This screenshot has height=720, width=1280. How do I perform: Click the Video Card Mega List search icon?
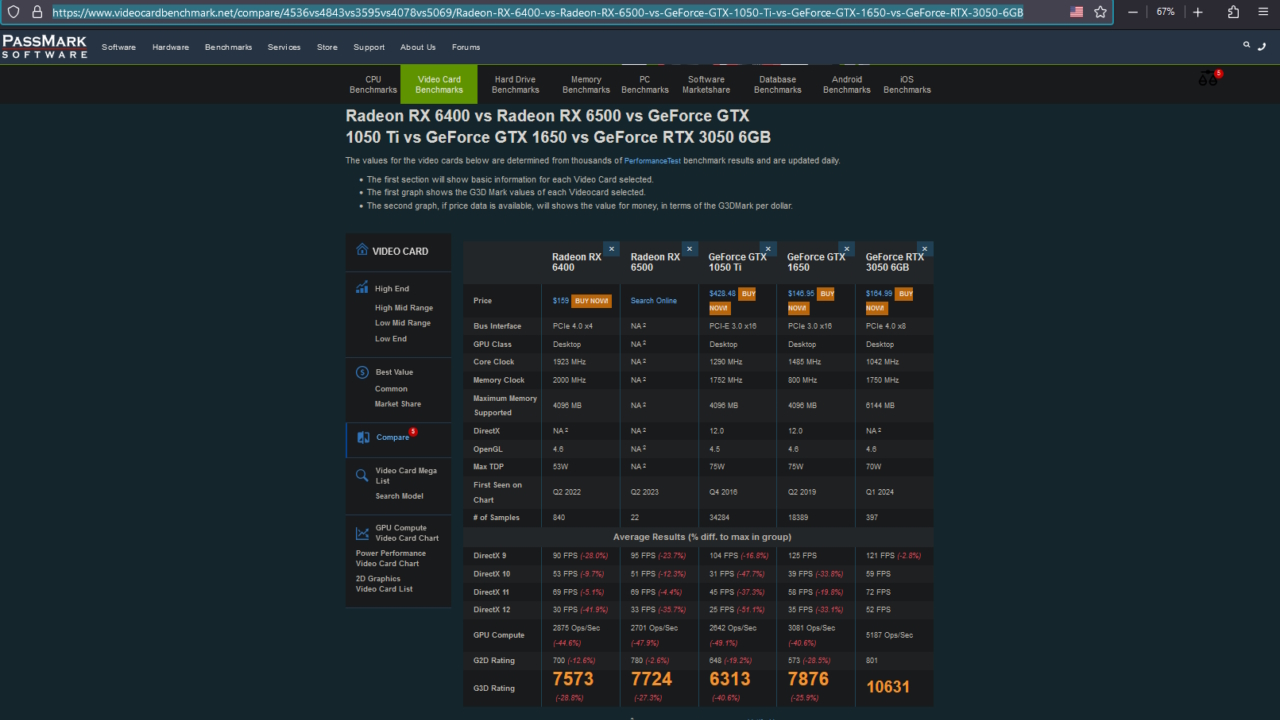362,475
